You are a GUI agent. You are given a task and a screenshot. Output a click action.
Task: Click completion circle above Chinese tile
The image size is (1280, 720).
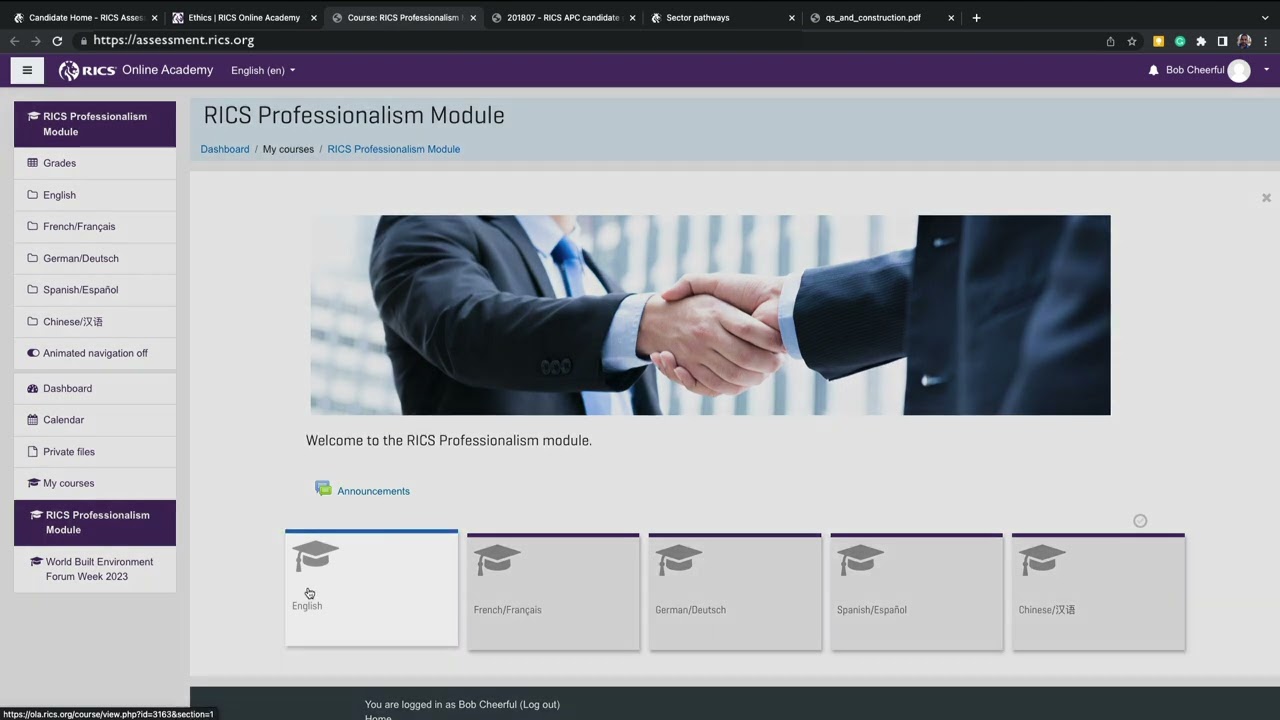click(x=1140, y=521)
